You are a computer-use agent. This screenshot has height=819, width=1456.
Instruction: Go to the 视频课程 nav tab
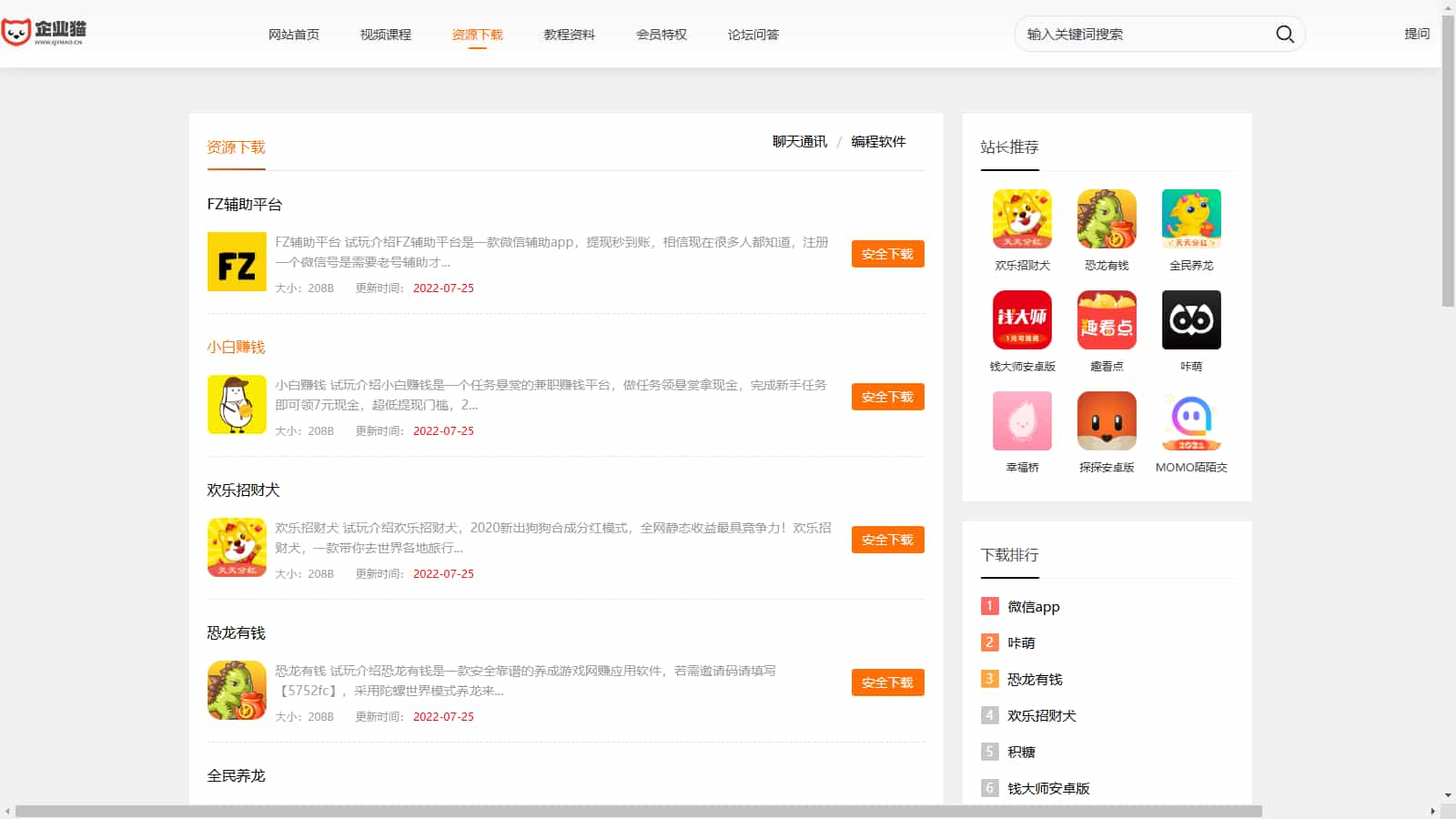coord(386,35)
